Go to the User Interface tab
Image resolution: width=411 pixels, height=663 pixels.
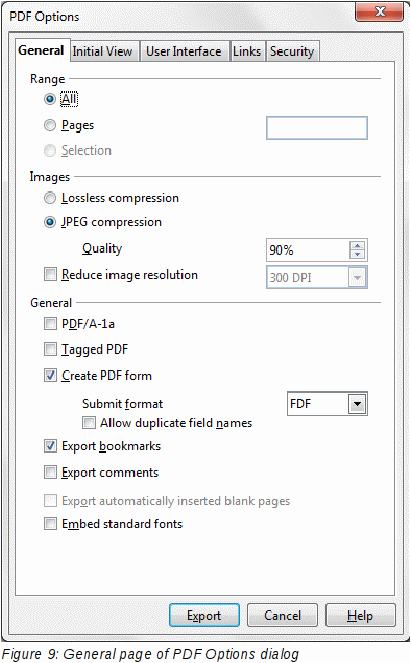184,52
